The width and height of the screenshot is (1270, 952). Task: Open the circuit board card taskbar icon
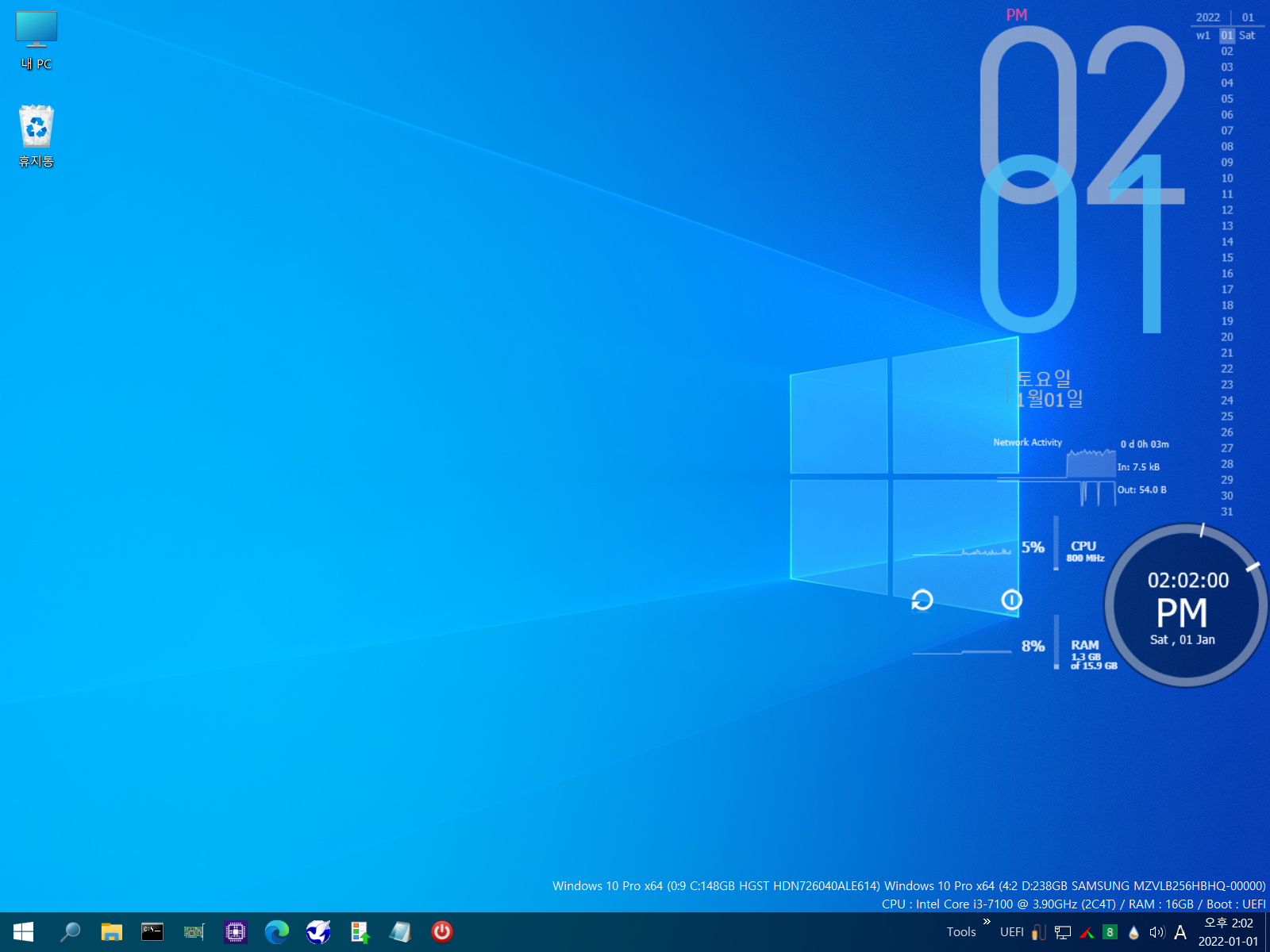(x=194, y=932)
